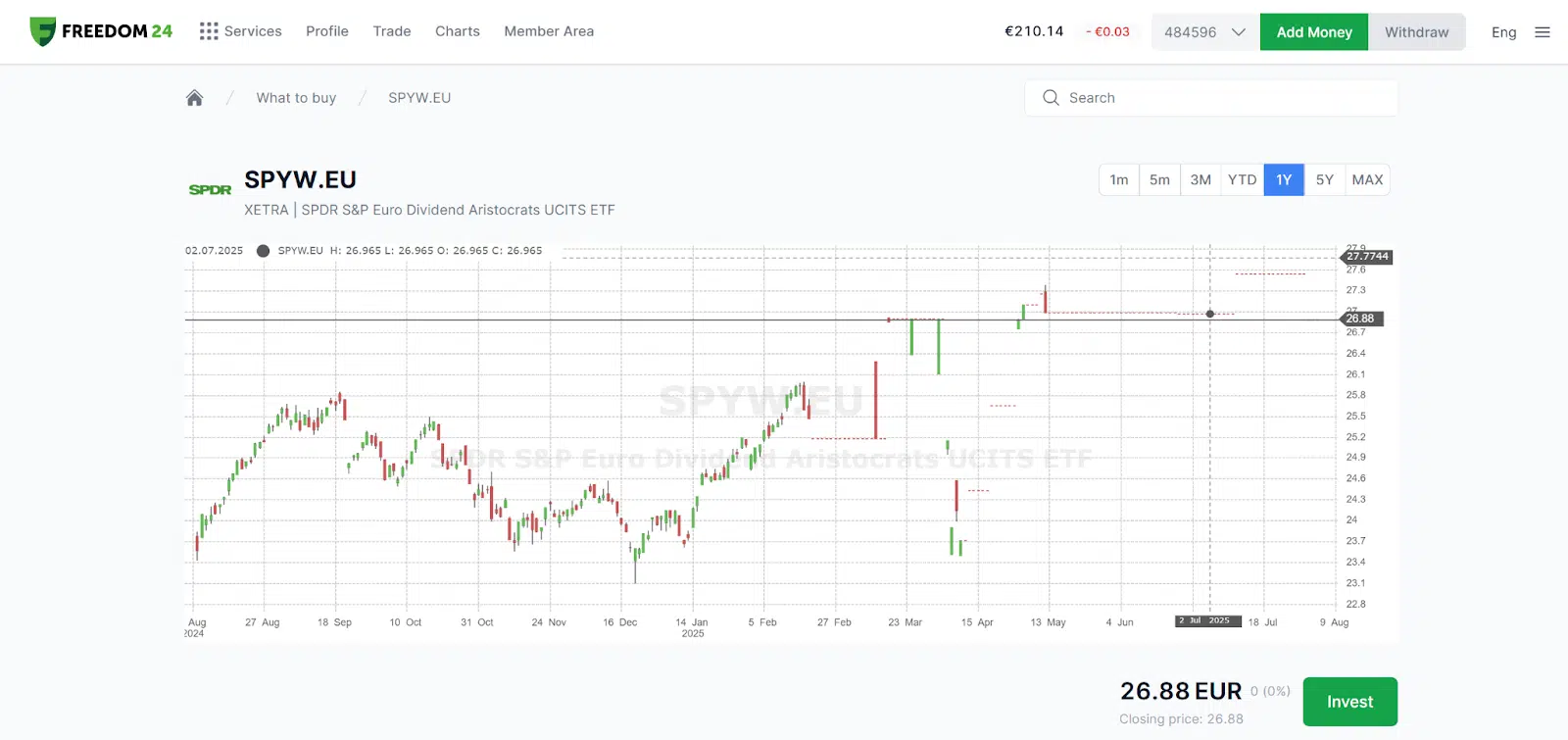Click the 26.88 EUR price text
This screenshot has height=740, width=1568.
[x=1181, y=691]
